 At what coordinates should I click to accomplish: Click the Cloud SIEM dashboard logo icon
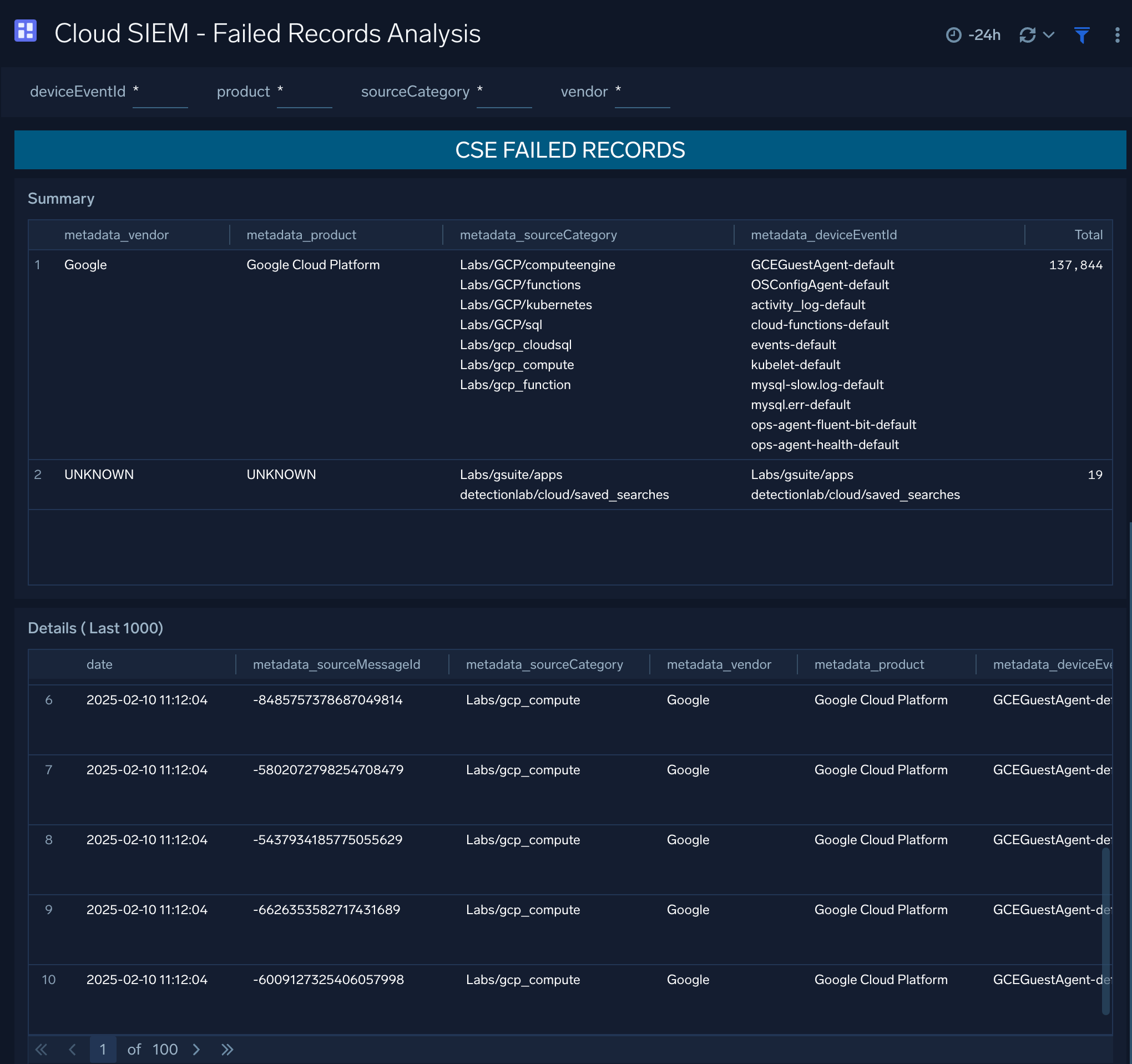(x=25, y=31)
